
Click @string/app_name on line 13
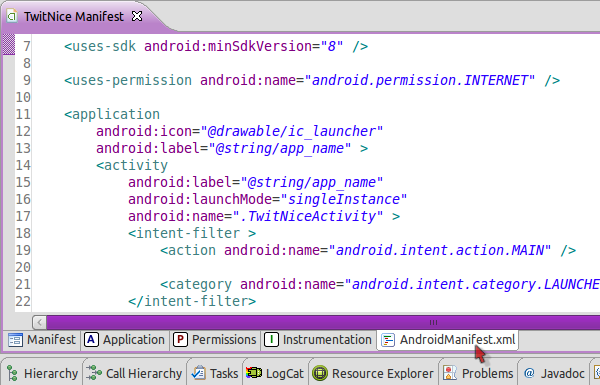(x=280, y=148)
